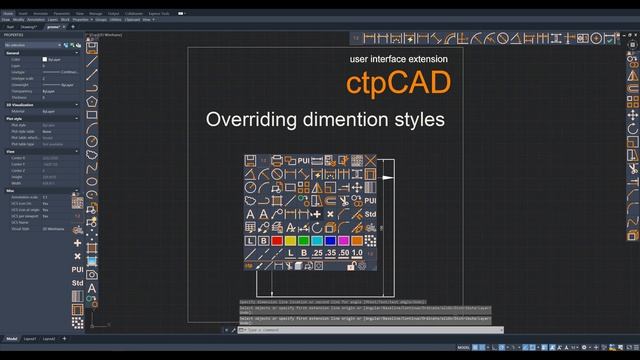Click the orange X icon in palette top row
640x360 pixels.
(x=370, y=161)
